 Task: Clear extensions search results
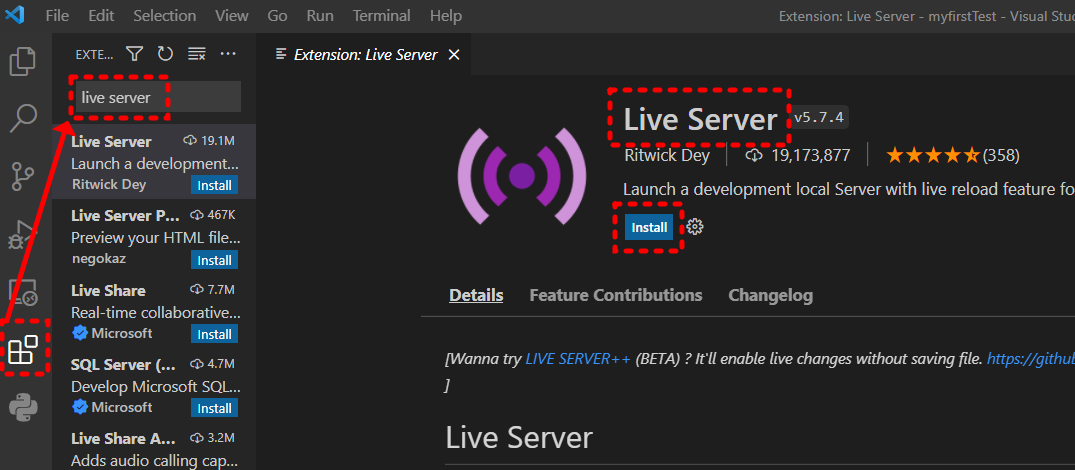[x=197, y=53]
